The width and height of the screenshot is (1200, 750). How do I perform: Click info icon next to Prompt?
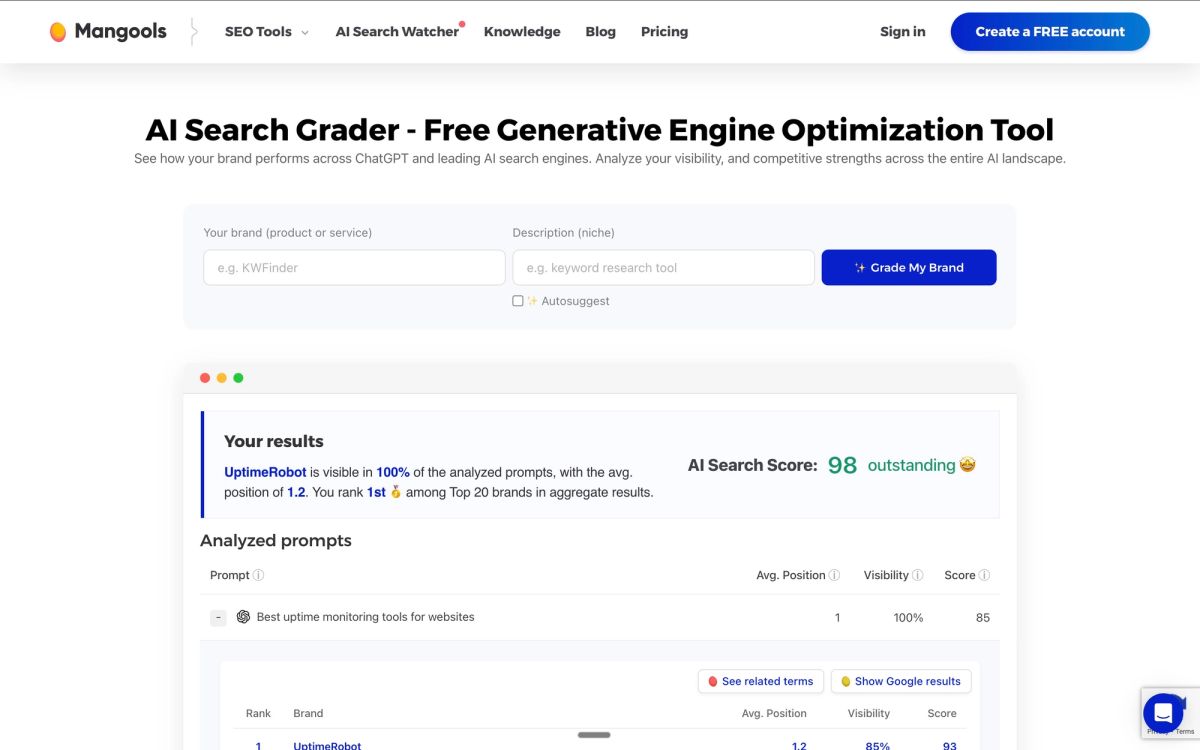click(259, 575)
